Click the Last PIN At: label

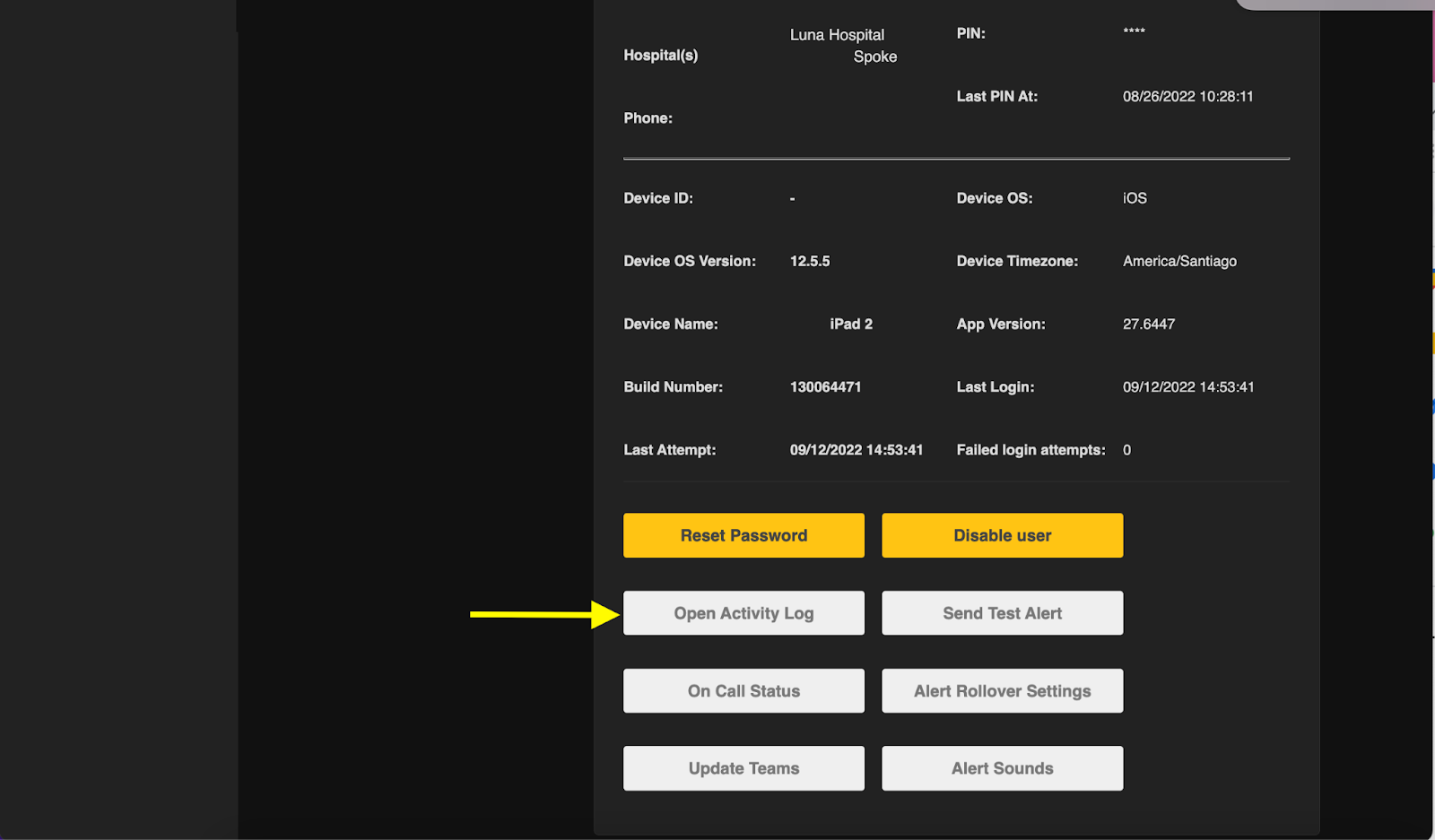[x=996, y=97]
